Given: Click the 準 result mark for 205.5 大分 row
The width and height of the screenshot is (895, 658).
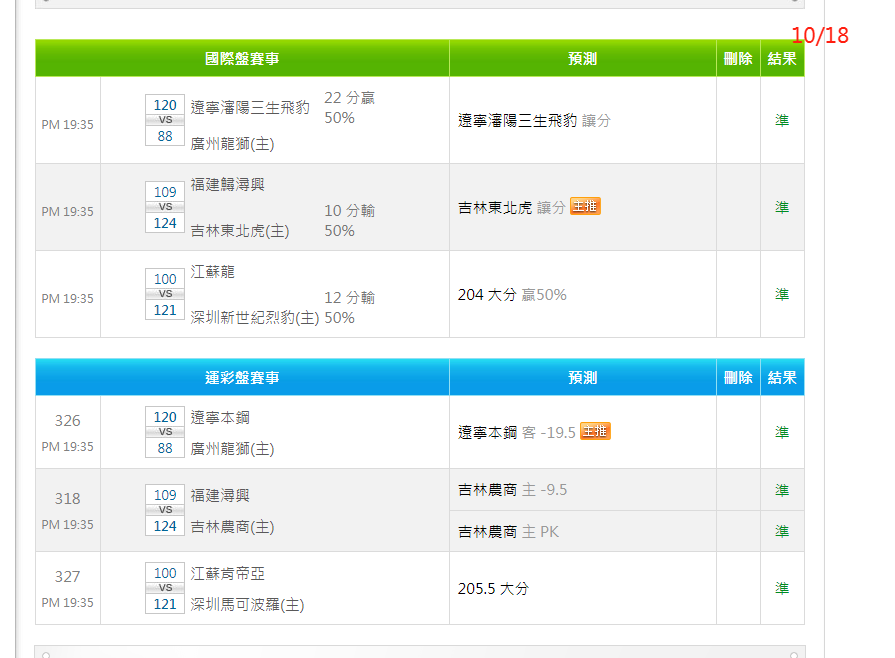Looking at the screenshot, I should click(782, 589).
